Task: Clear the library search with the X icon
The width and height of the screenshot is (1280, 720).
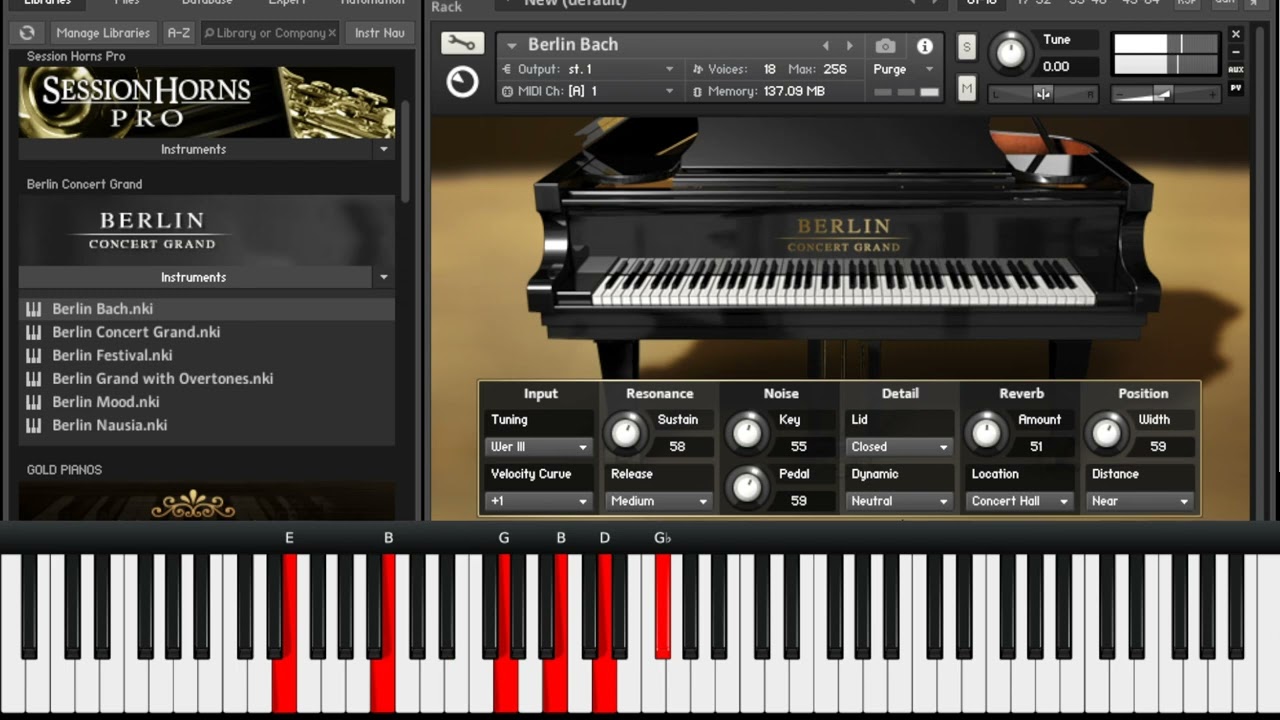Action: click(x=332, y=33)
